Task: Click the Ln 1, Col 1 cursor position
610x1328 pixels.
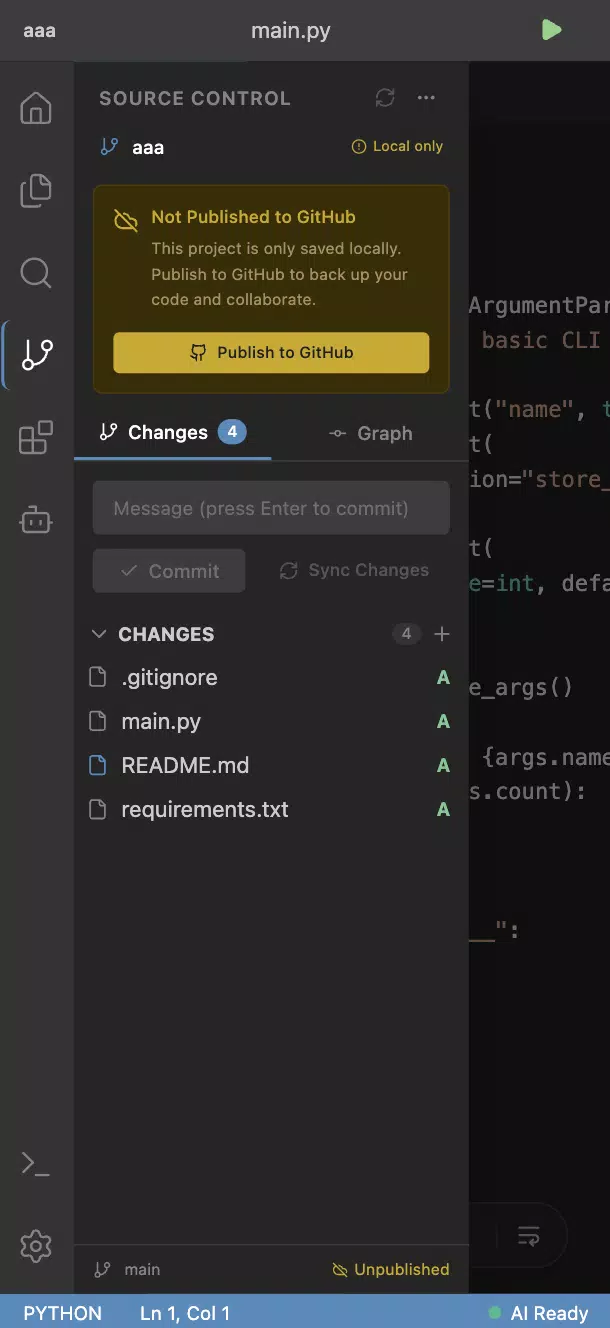Action: click(185, 1313)
